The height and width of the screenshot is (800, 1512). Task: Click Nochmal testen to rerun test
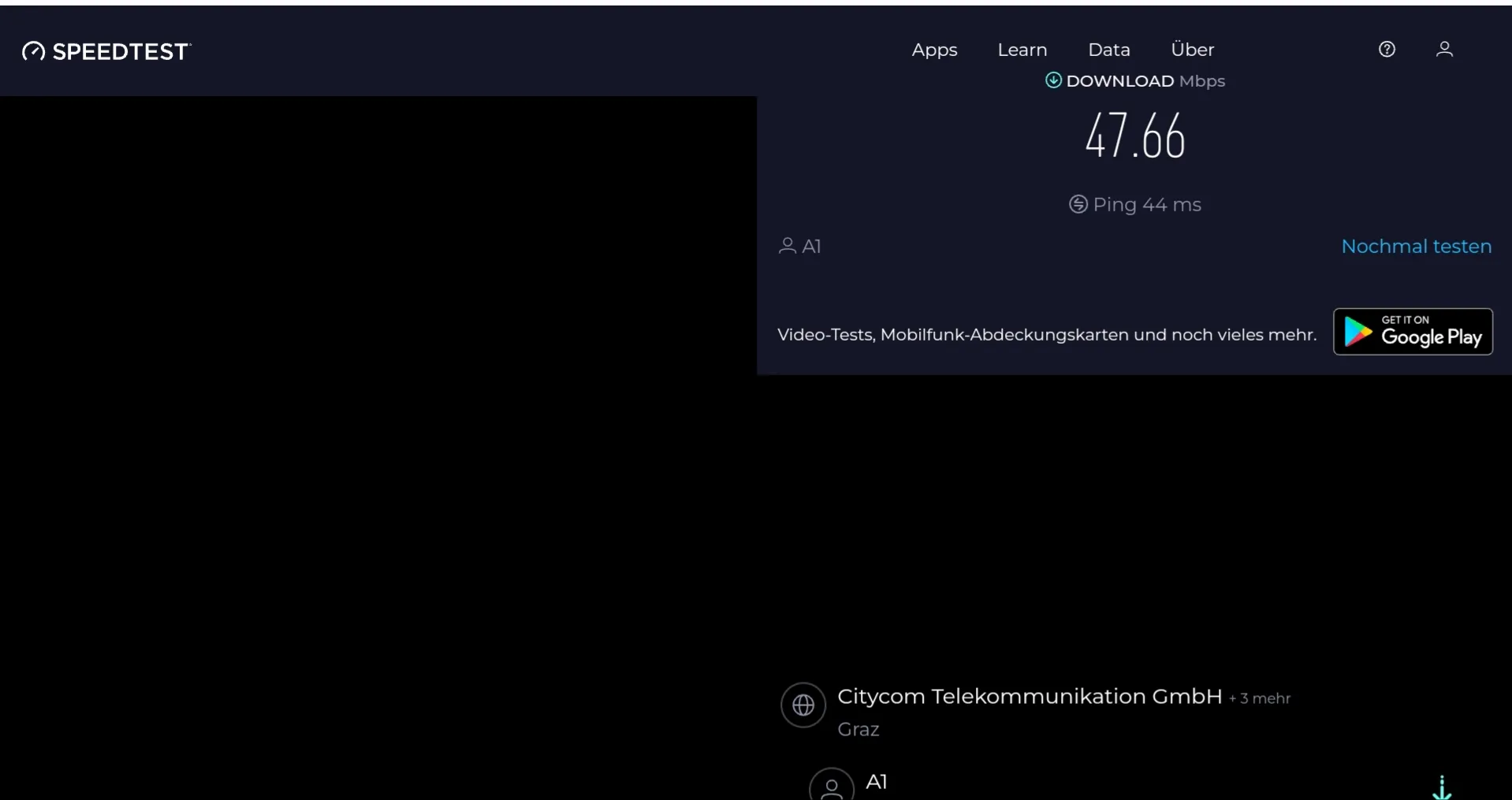[x=1416, y=247]
